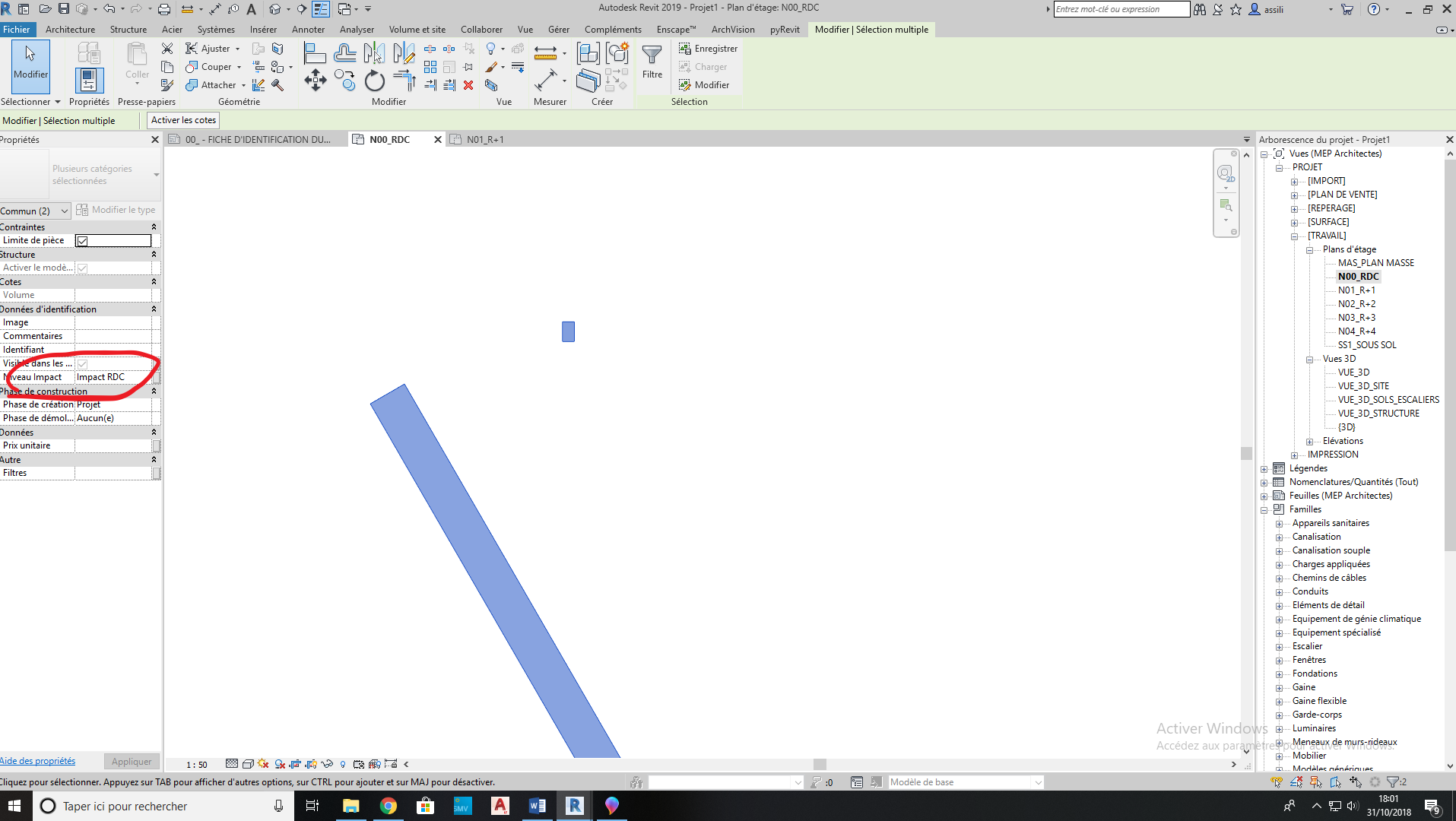Switch to the N01_R+1 view tab
The width and height of the screenshot is (1456, 821).
(x=484, y=140)
